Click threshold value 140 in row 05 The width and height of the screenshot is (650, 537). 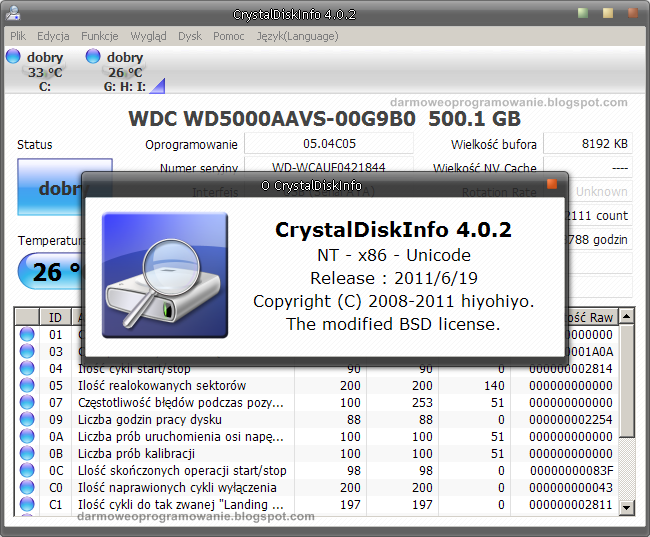(x=494, y=386)
